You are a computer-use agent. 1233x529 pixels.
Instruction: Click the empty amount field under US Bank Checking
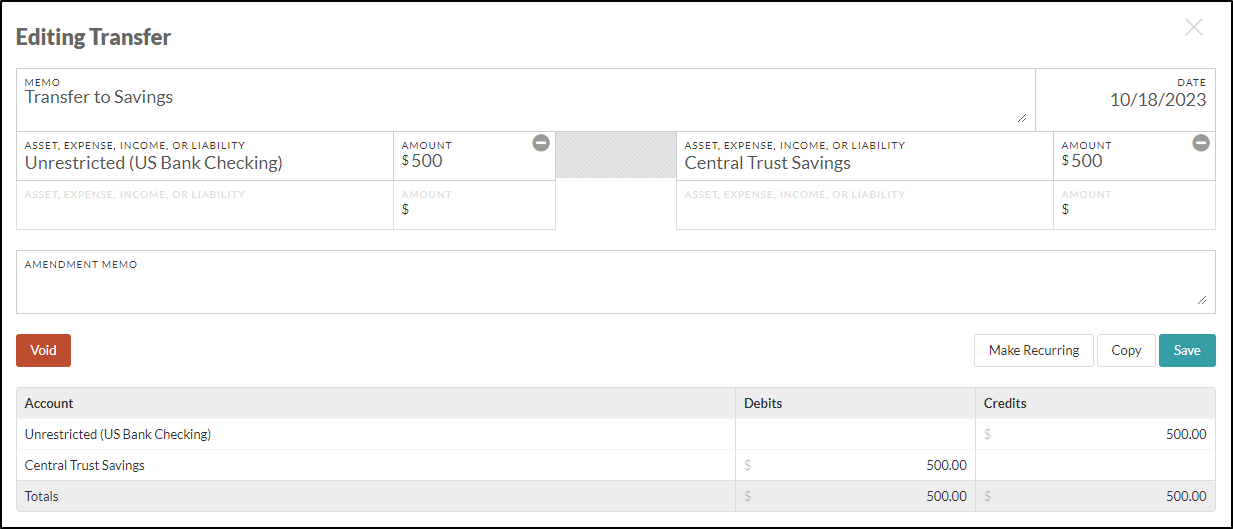[474, 205]
